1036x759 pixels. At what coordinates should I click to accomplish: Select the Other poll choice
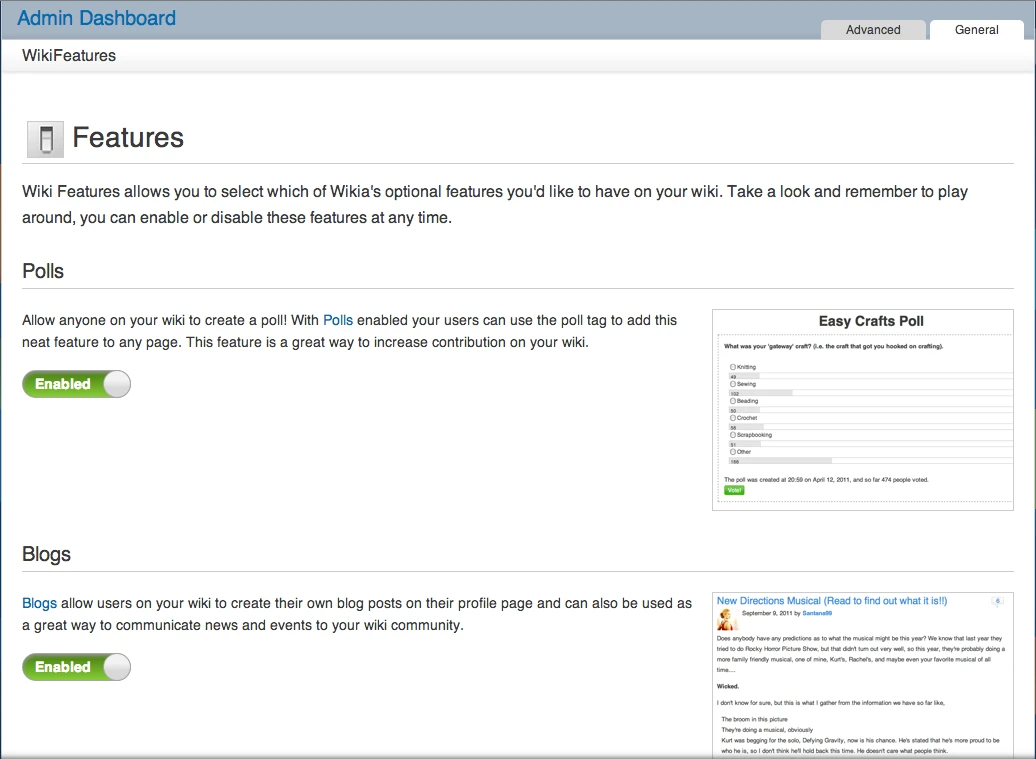point(733,452)
